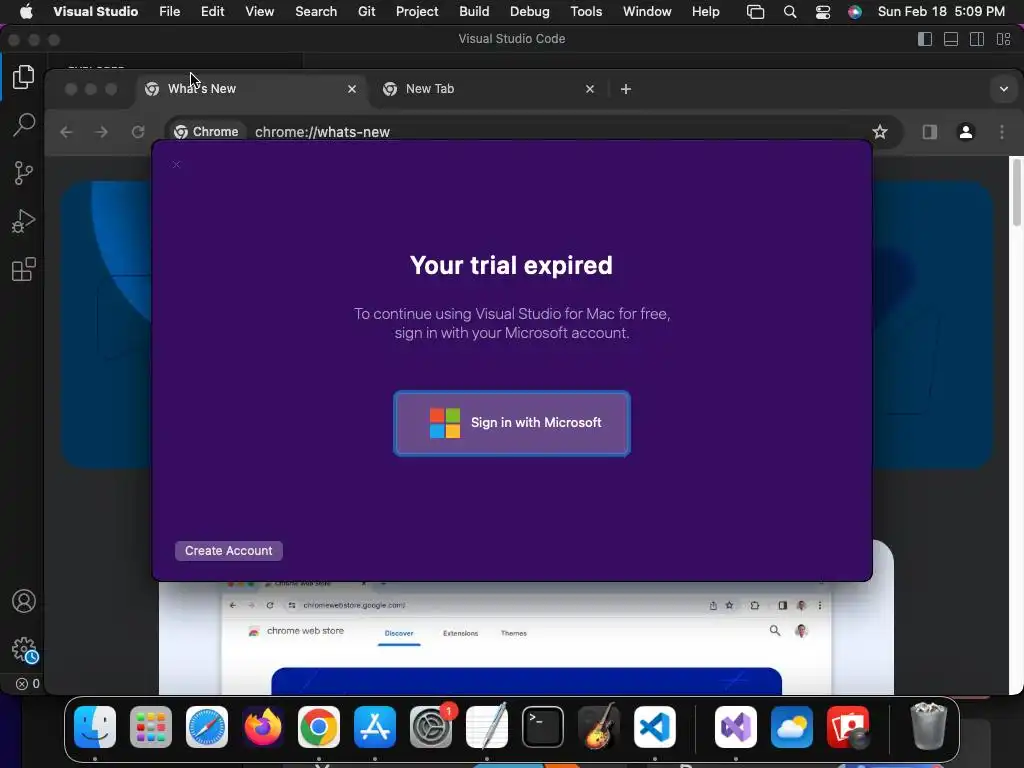Open Chrome tab search chevron
This screenshot has width=1024, height=768.
click(1004, 89)
